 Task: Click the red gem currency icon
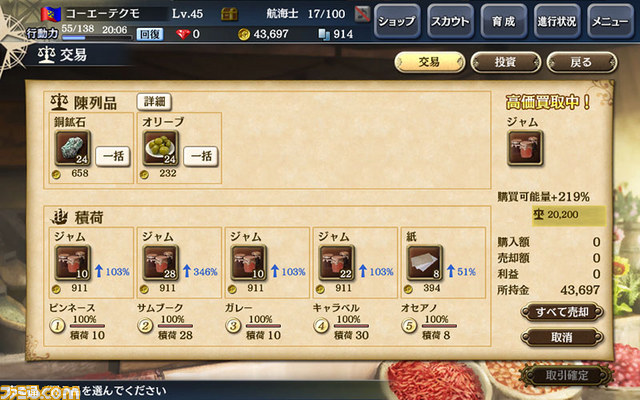(183, 34)
